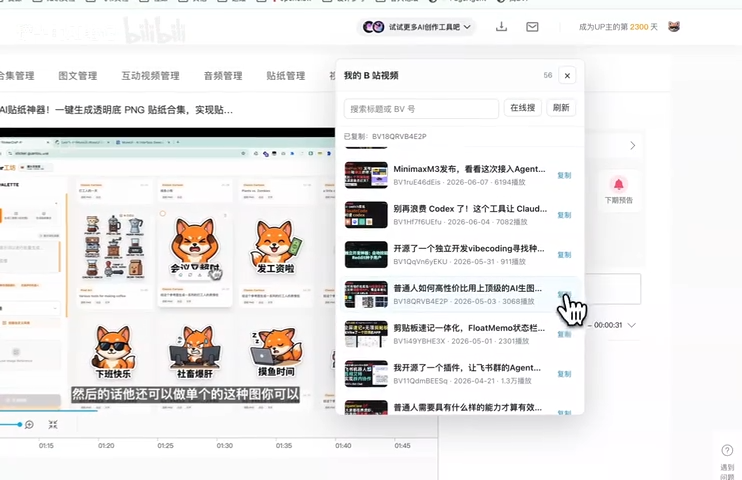Expand the 00:00:31 duration dropdown

point(631,325)
